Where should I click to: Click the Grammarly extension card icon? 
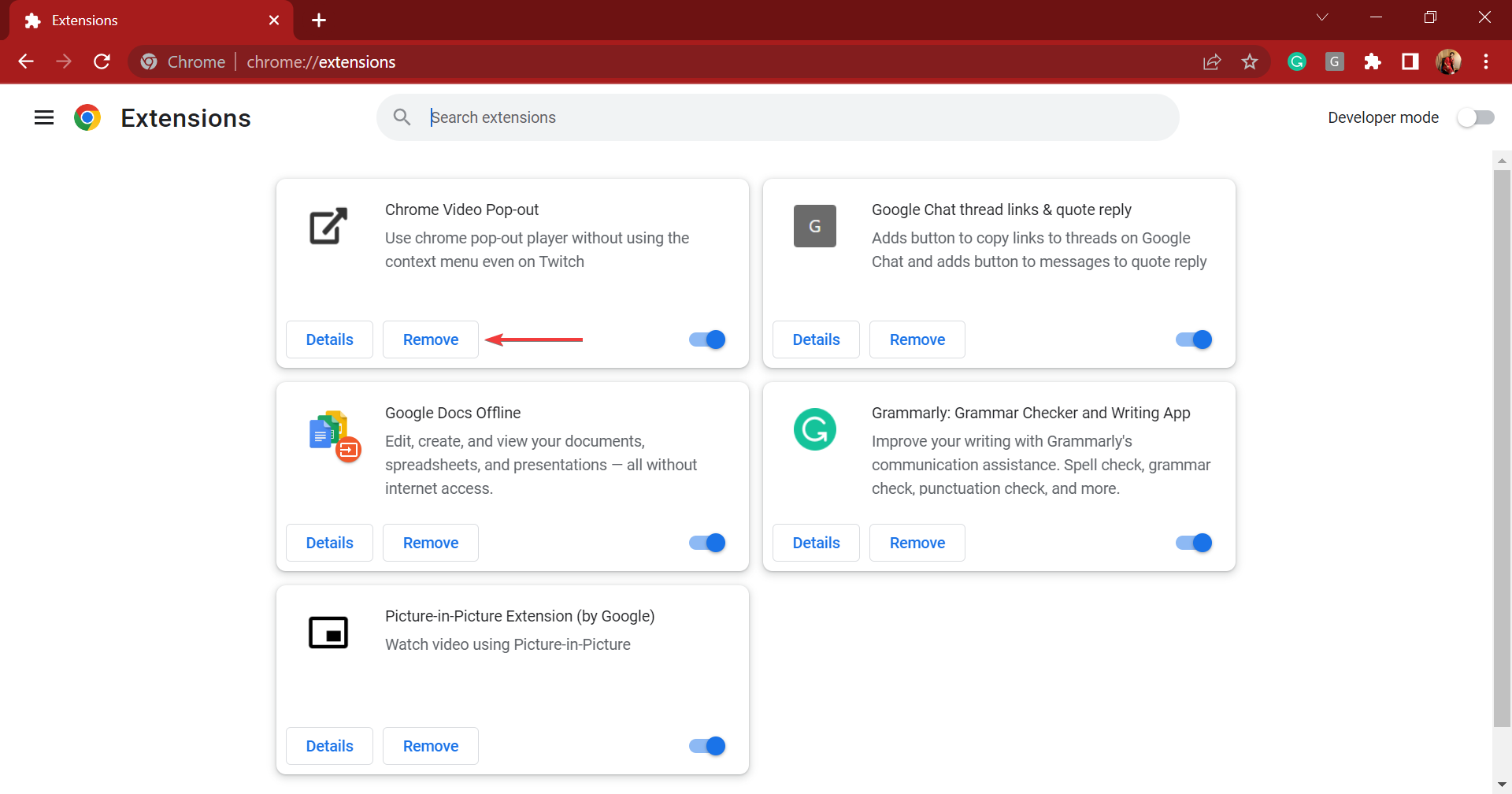click(x=815, y=429)
